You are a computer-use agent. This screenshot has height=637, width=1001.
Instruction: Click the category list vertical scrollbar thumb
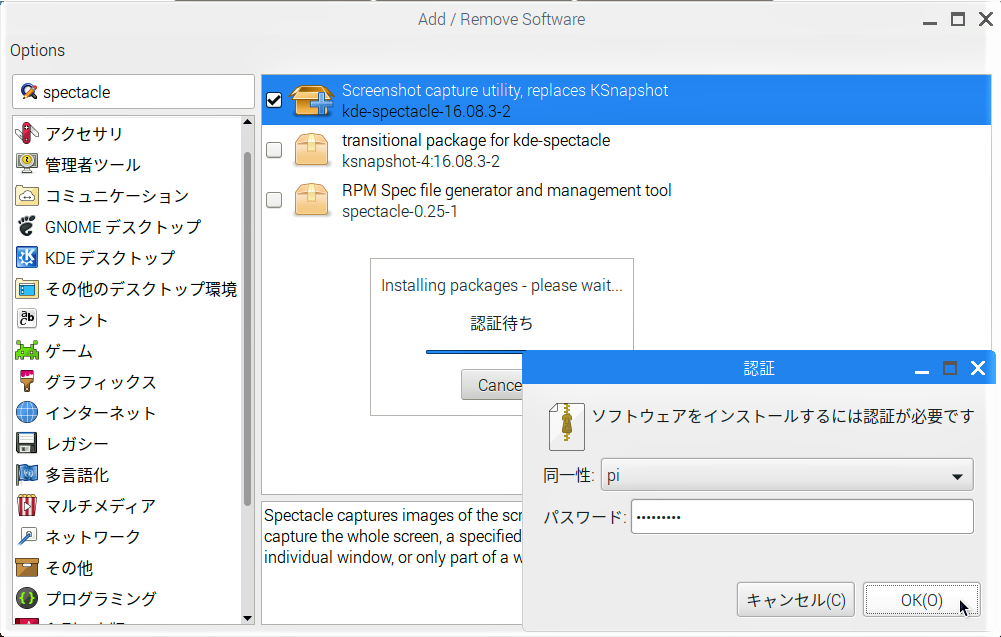[x=248, y=329]
